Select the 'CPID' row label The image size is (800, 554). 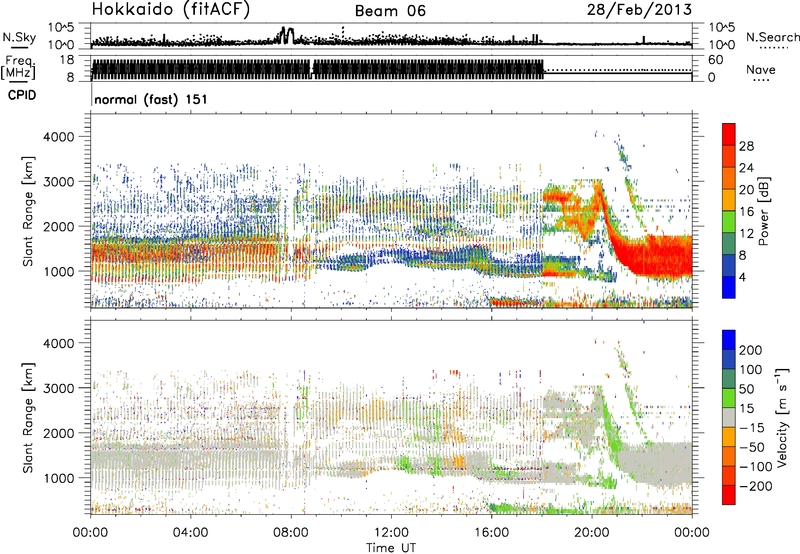[22, 95]
